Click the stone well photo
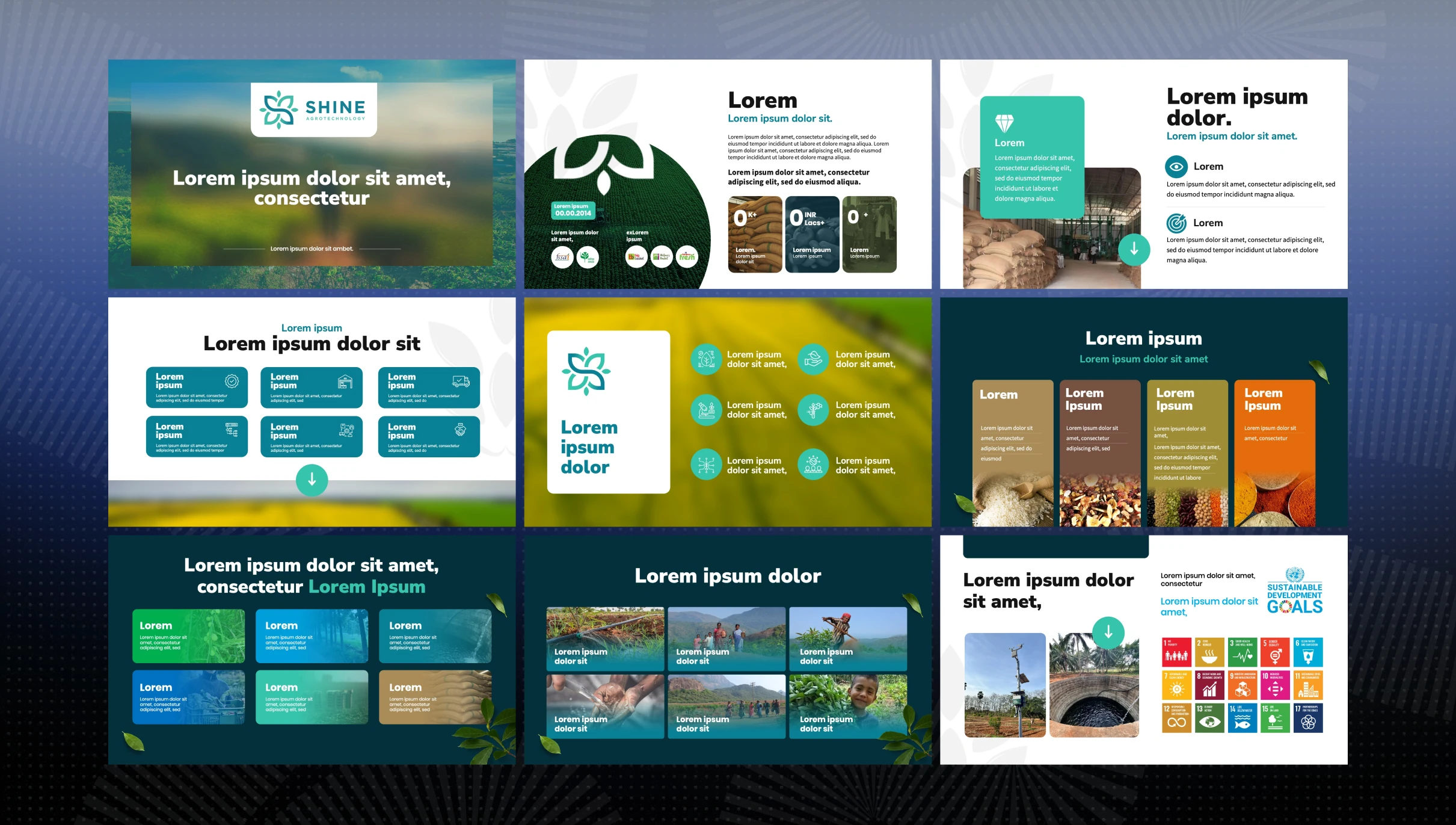The image size is (1456, 825). pyautogui.click(x=1094, y=685)
